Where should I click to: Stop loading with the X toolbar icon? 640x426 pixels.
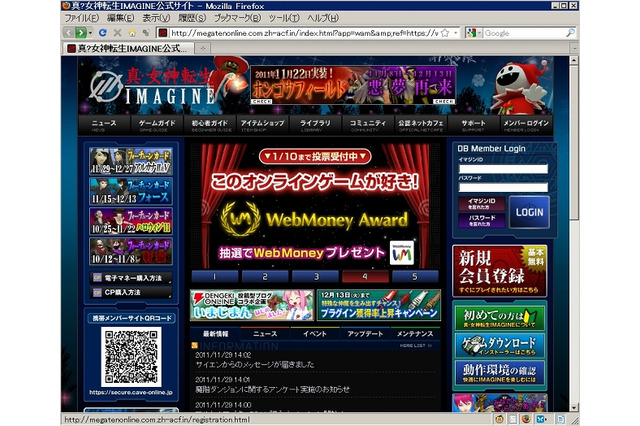pyautogui.click(x=118, y=33)
